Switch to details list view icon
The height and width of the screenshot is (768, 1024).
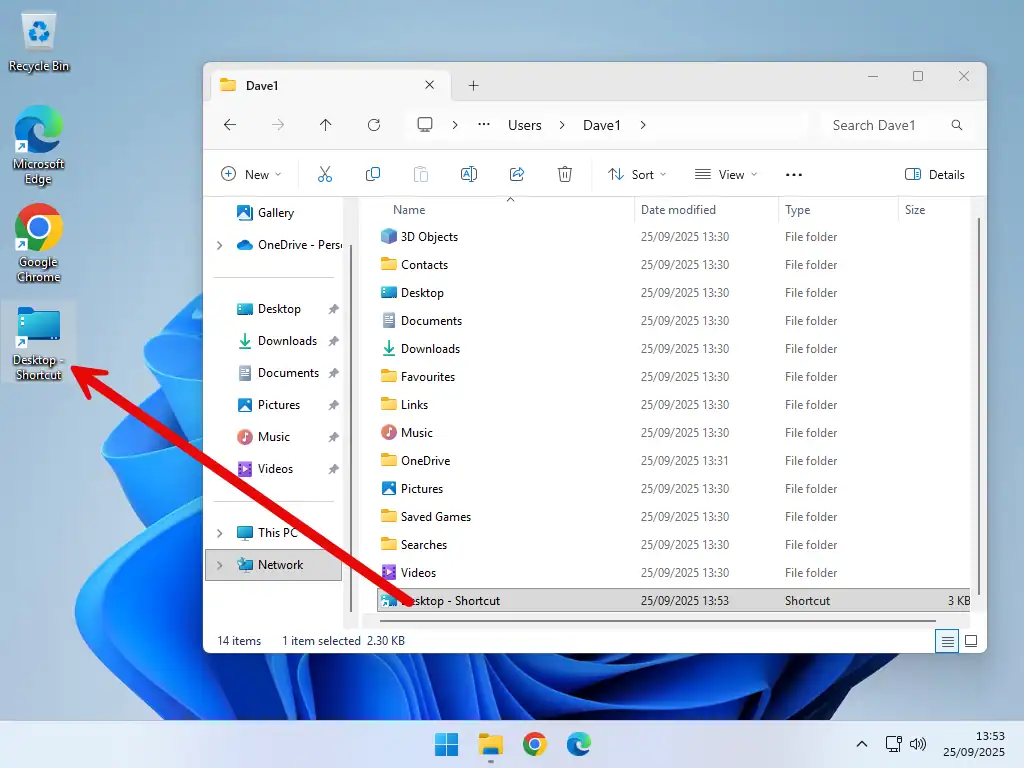point(947,641)
